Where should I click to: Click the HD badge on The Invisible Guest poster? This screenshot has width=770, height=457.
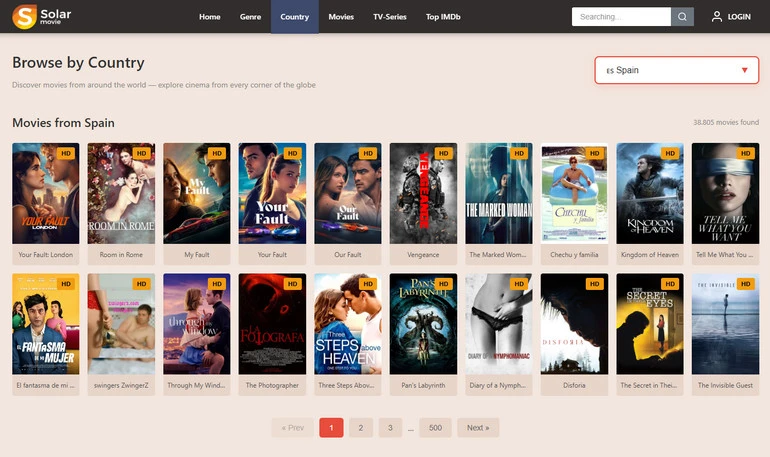(x=745, y=284)
